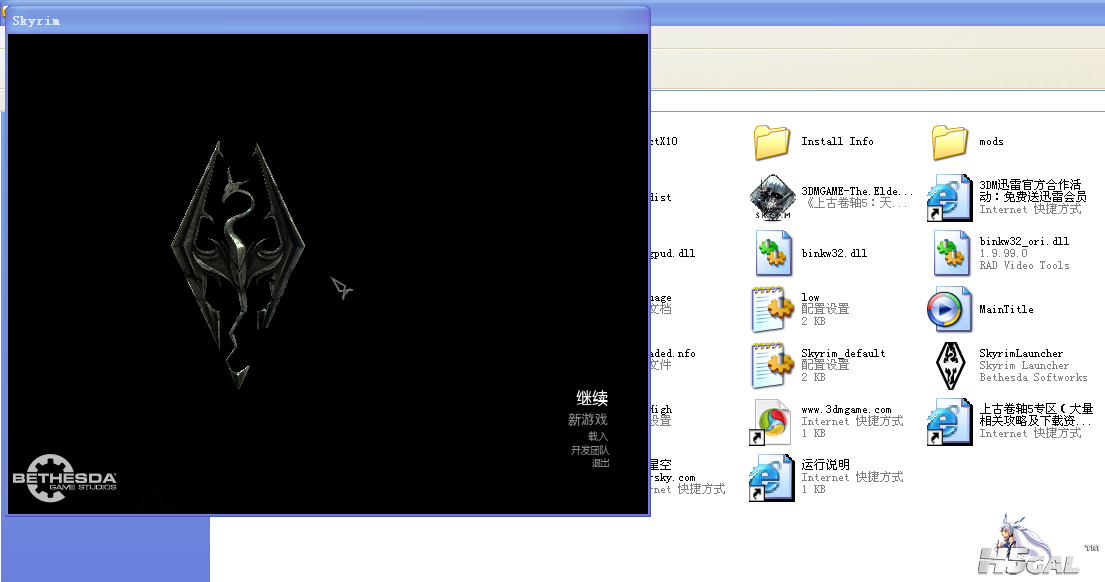Click the Skyrim window title bar
Screen dimensions: 1105x582
tap(328, 20)
